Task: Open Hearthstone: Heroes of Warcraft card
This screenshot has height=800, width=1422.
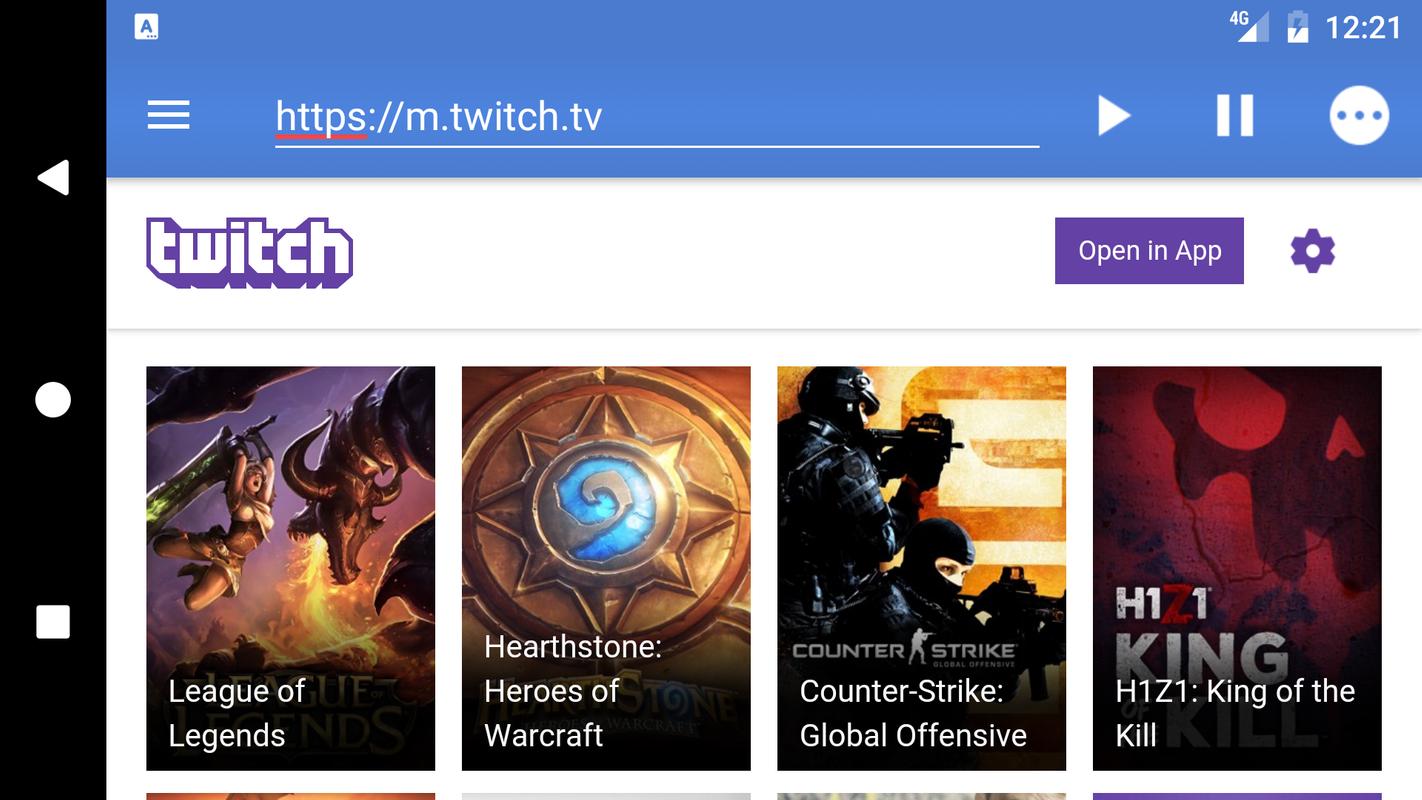Action: [x=606, y=568]
